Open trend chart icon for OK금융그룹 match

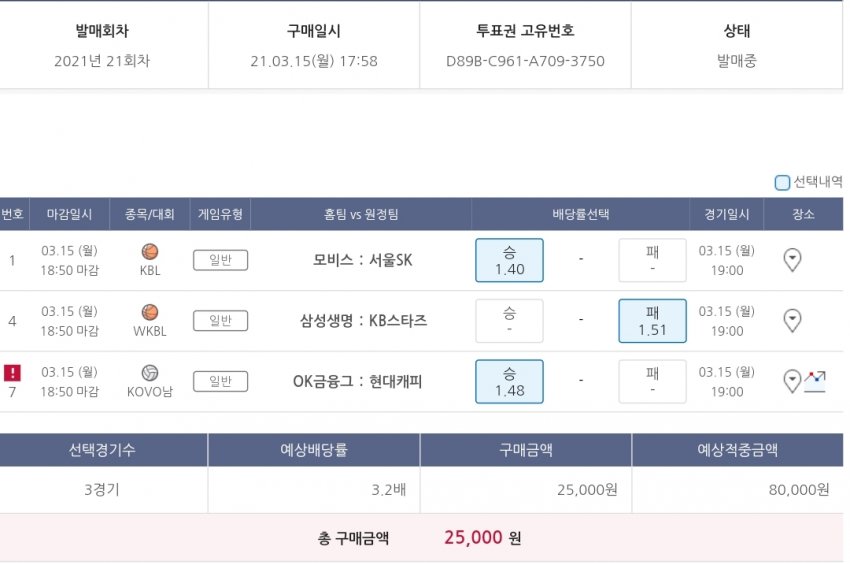[x=816, y=381]
